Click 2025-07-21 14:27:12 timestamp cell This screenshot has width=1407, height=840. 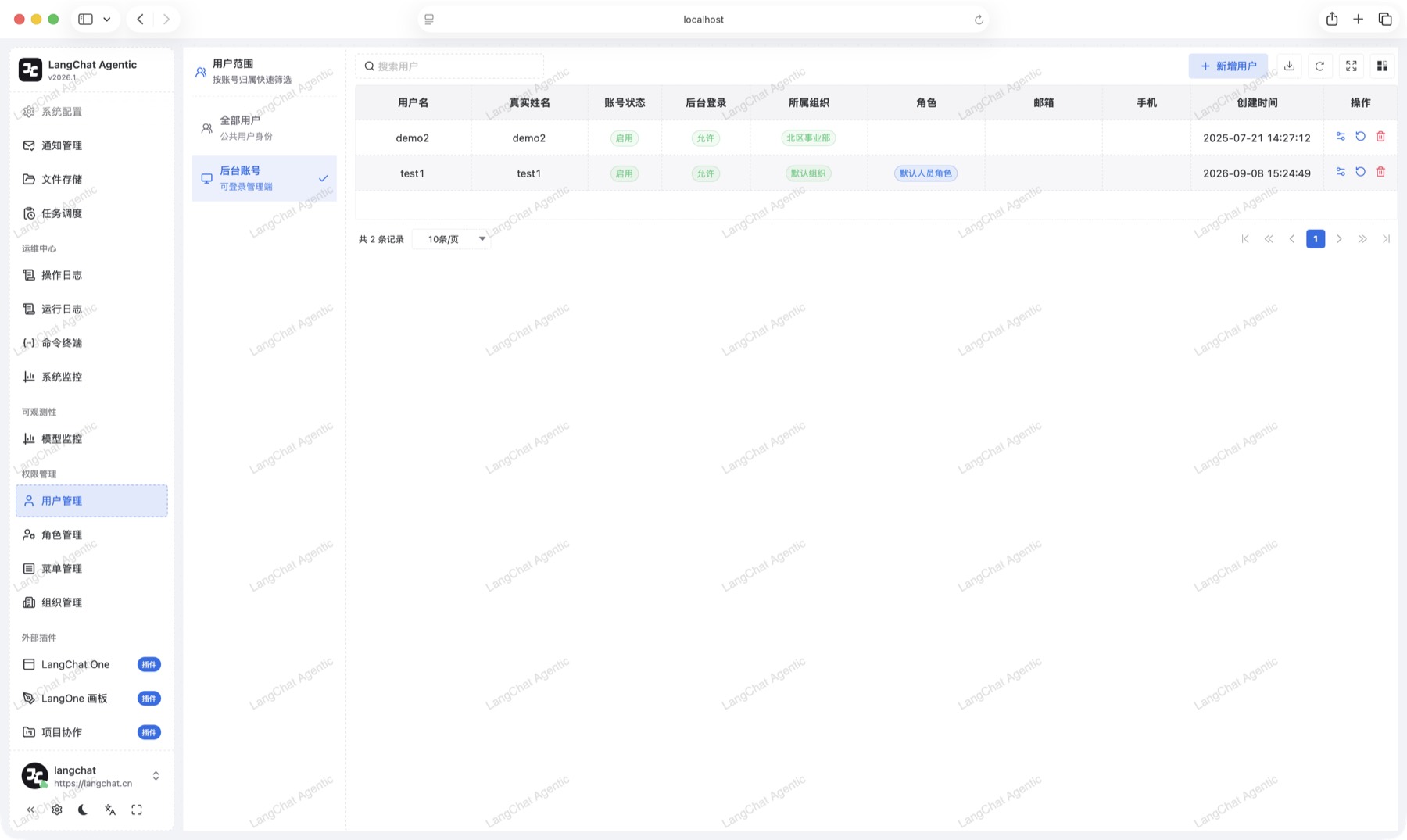tap(1256, 138)
